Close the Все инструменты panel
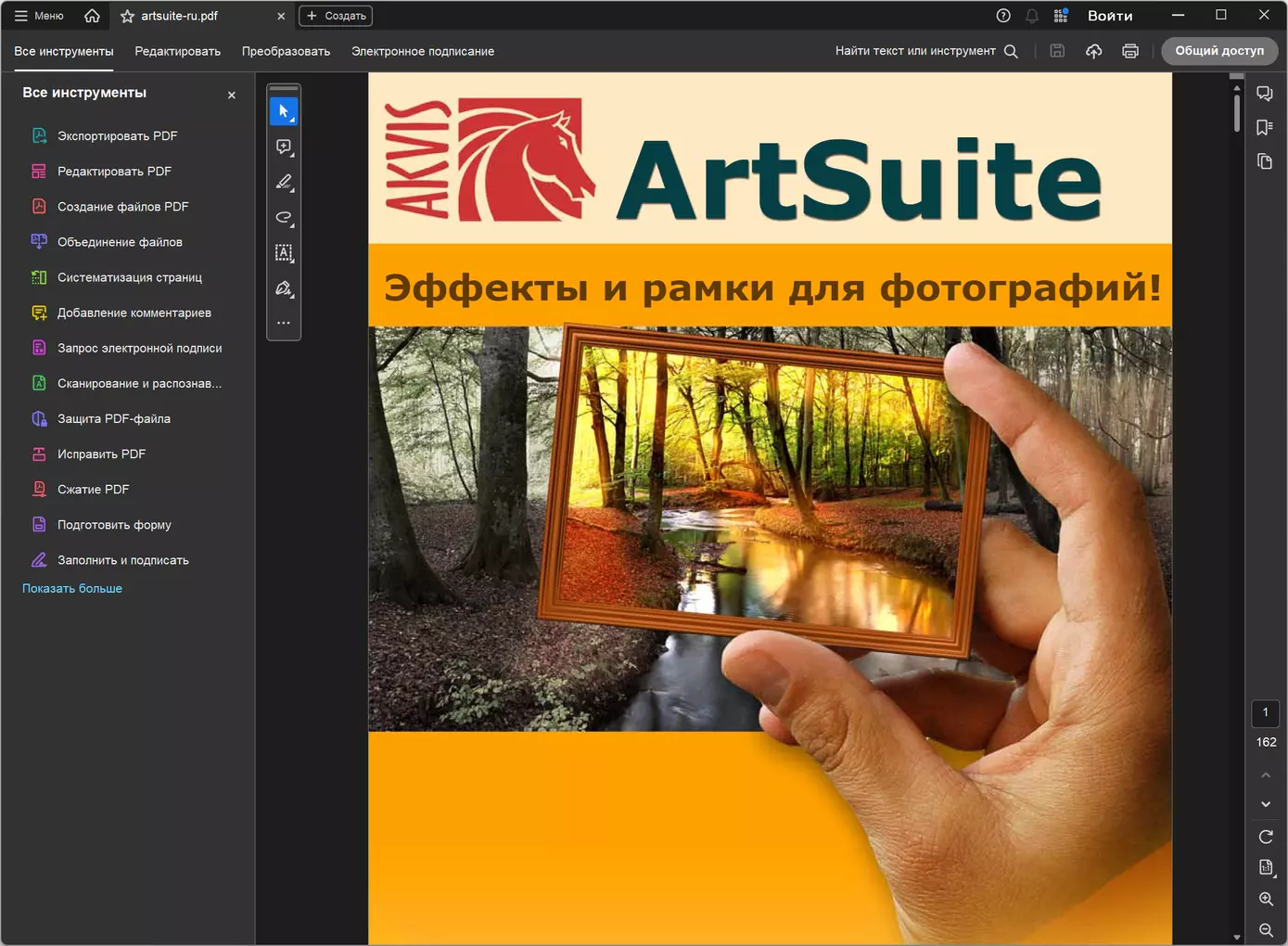Viewport: 1288px width, 946px height. point(232,95)
